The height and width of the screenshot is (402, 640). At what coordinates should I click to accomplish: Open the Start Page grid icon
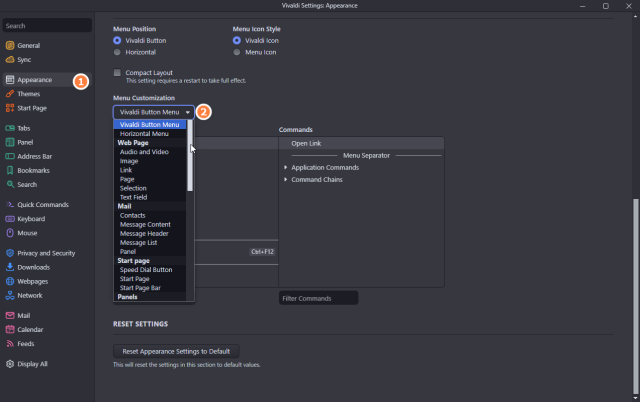tap(10, 108)
